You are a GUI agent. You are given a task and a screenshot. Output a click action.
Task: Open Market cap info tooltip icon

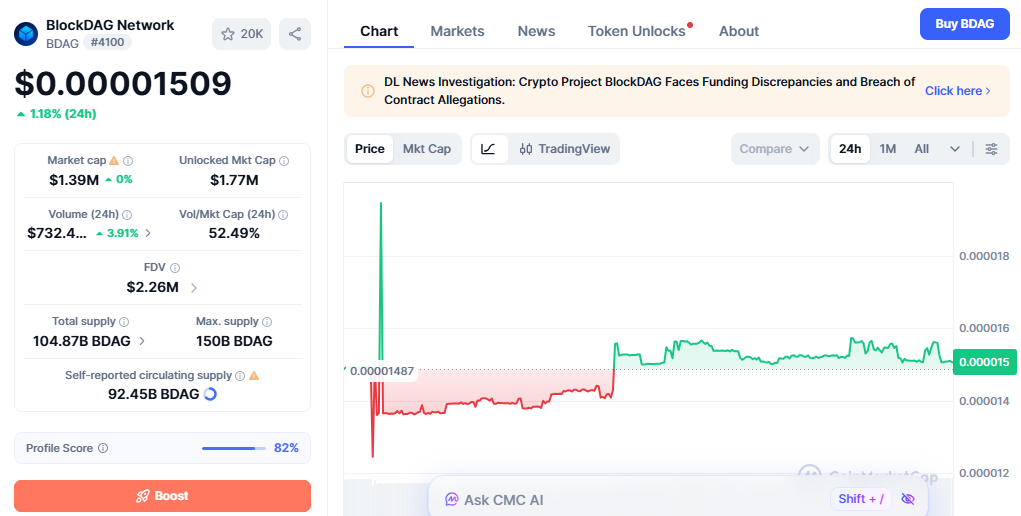click(x=128, y=160)
